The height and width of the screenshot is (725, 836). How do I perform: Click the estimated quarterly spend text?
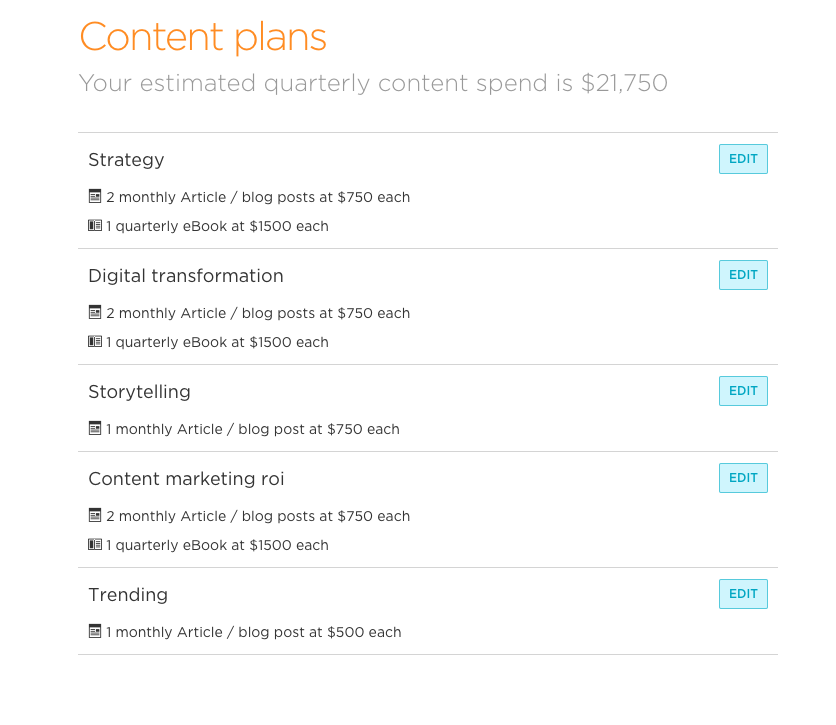coord(373,83)
